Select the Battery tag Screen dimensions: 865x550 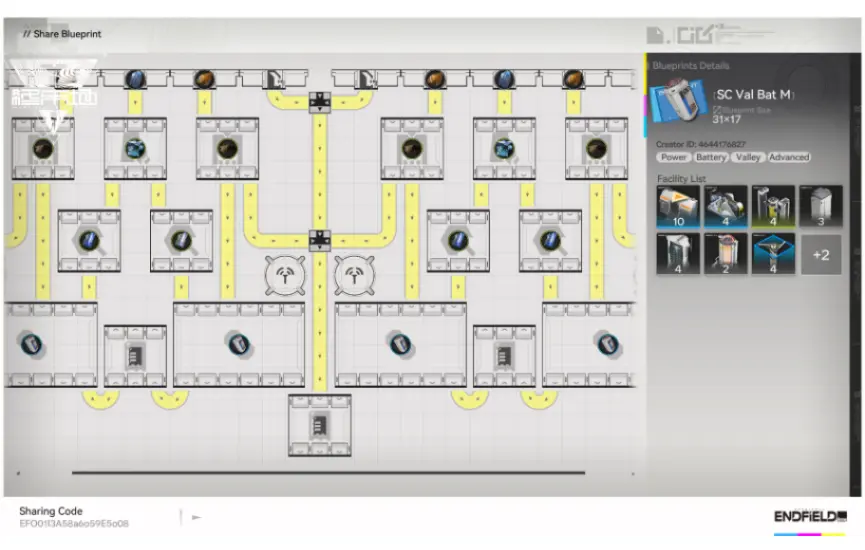pos(710,157)
